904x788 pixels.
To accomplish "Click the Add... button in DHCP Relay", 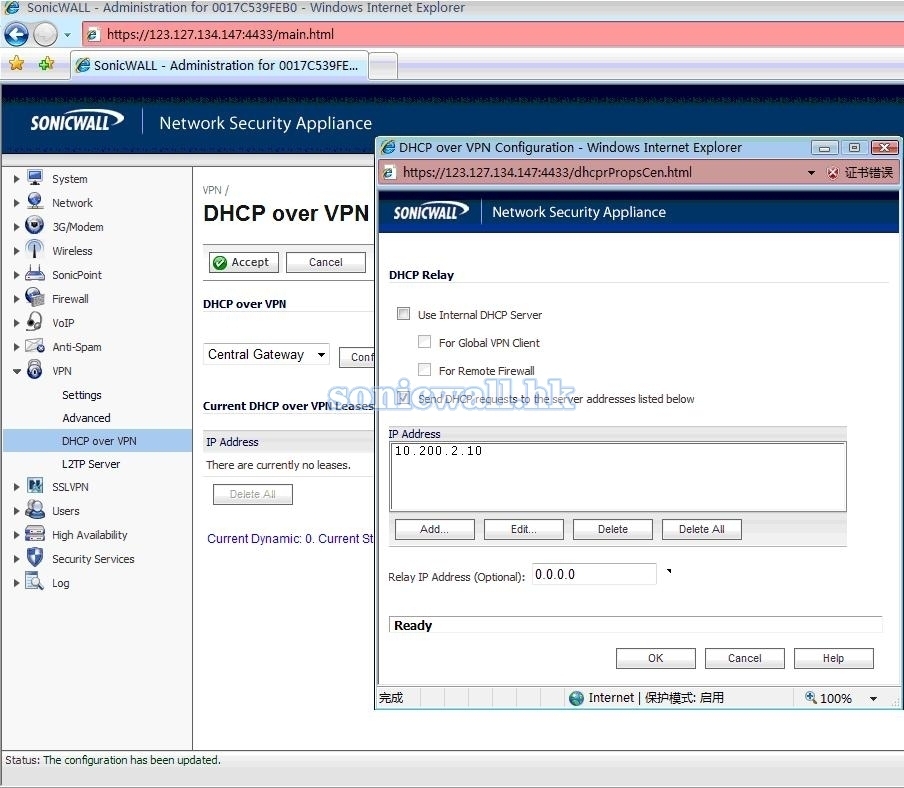I will tap(435, 529).
